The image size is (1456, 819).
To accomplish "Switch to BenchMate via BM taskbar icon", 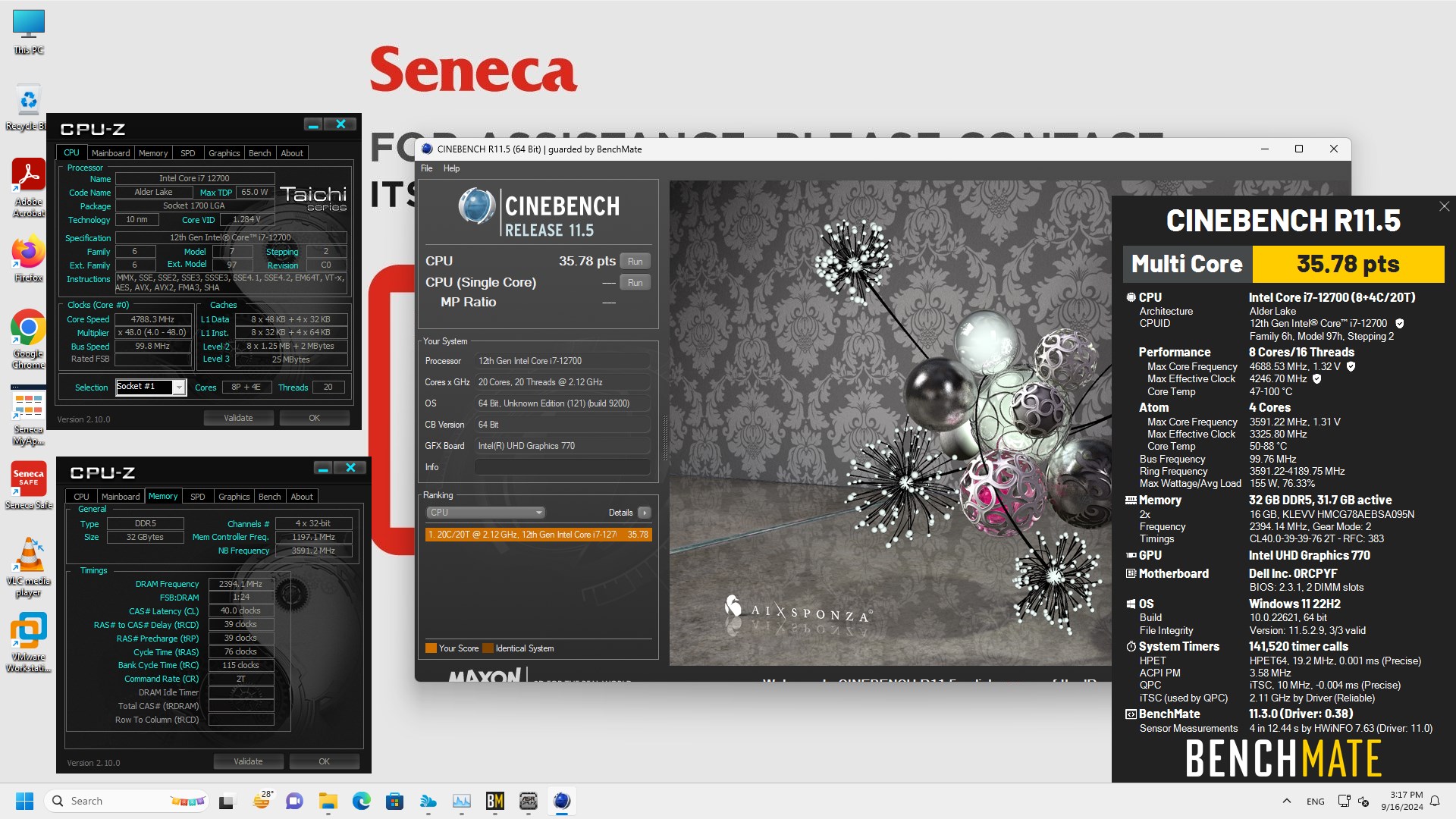I will pyautogui.click(x=495, y=801).
